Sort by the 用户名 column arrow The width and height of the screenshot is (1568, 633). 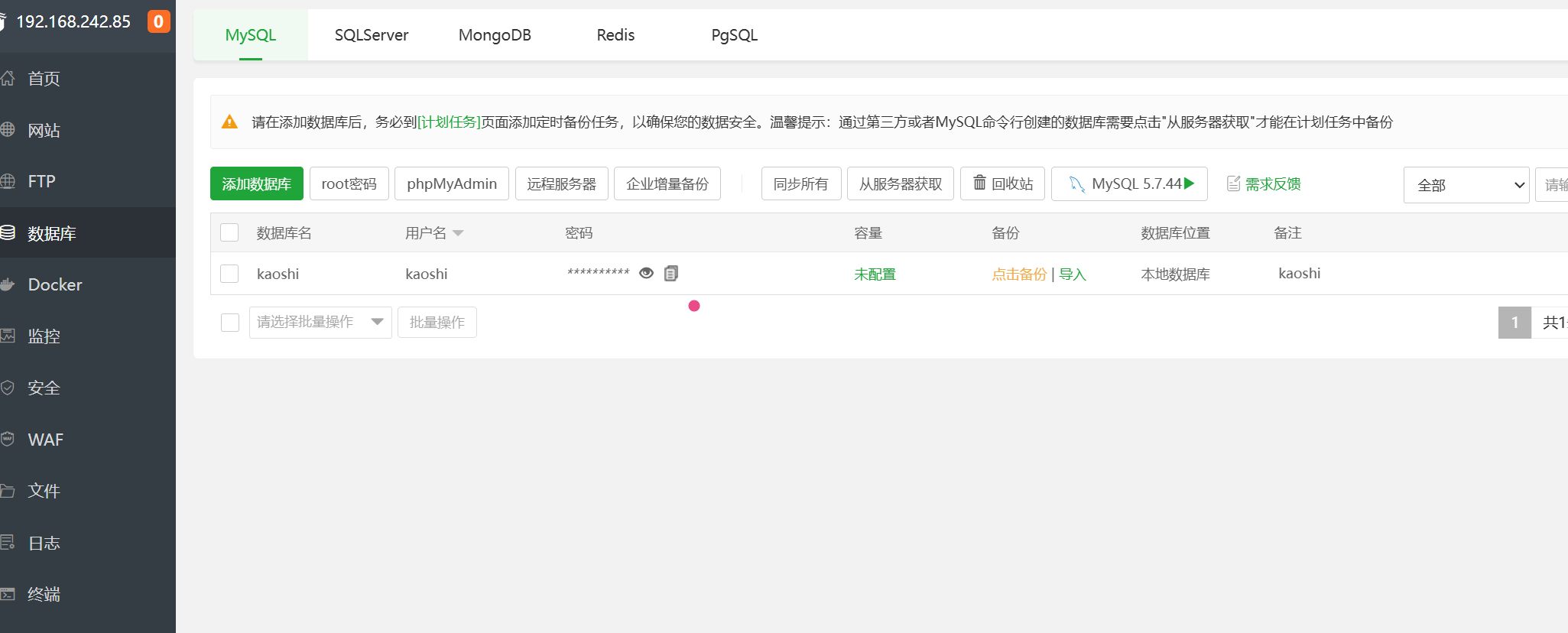coord(458,233)
